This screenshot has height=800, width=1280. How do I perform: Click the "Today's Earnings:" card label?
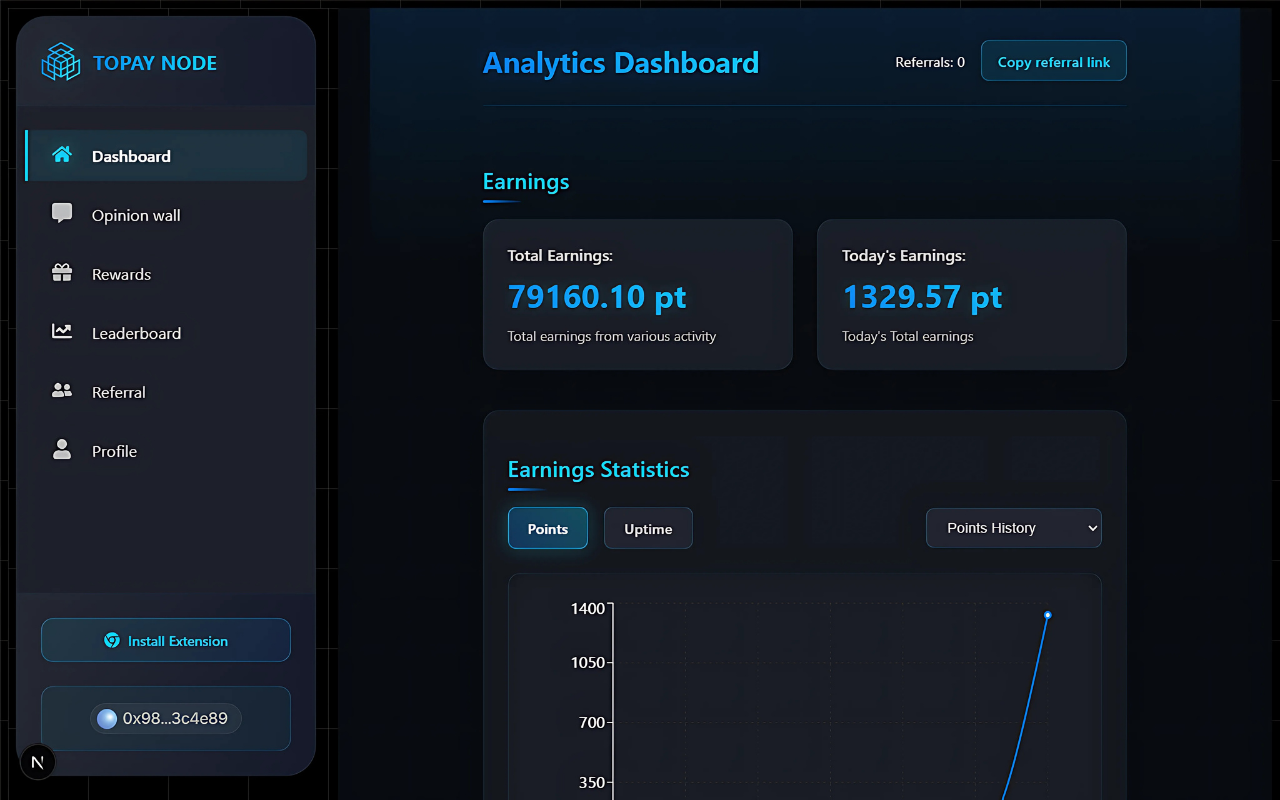click(904, 255)
